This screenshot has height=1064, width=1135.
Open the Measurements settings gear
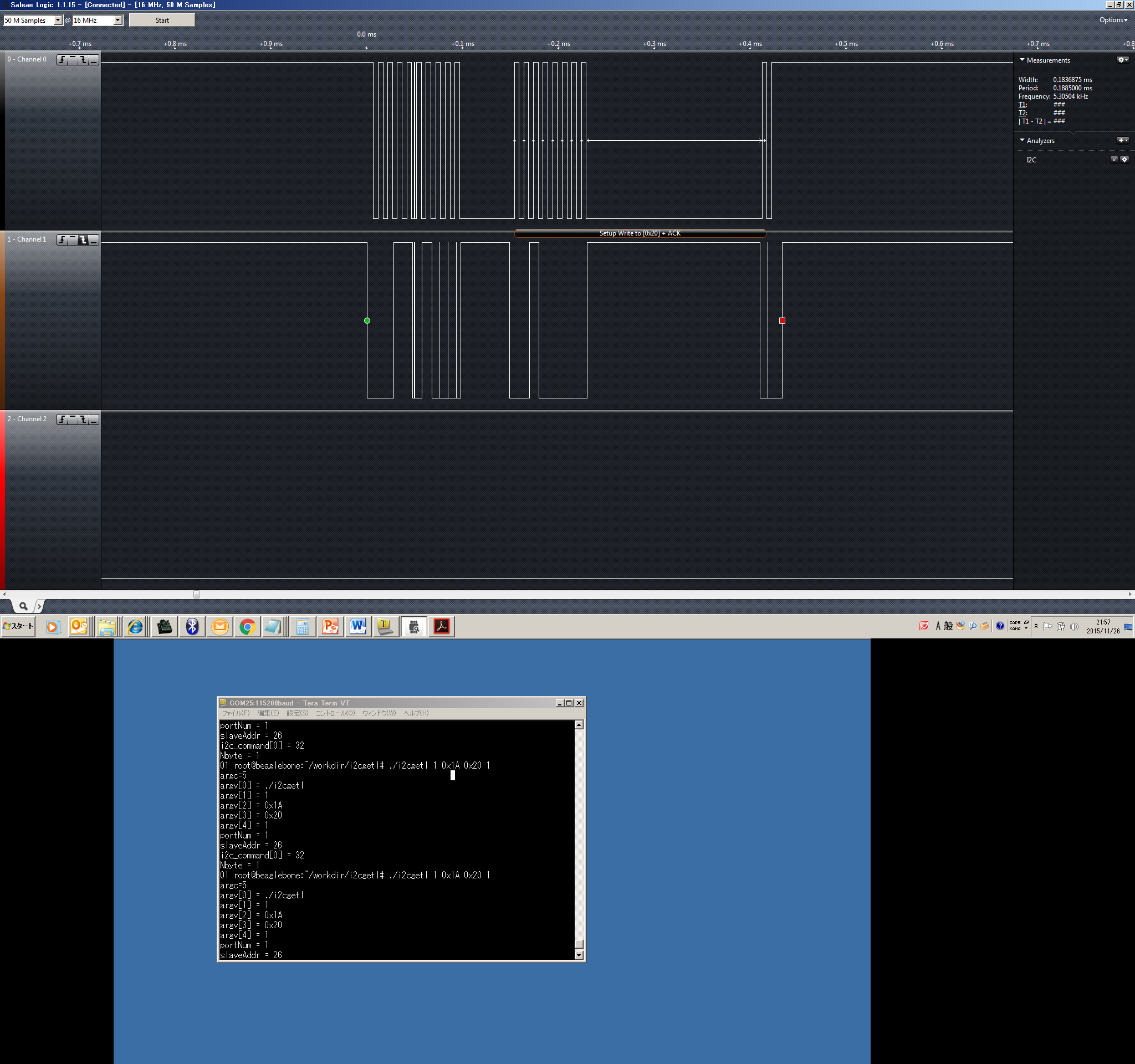pos(1122,60)
